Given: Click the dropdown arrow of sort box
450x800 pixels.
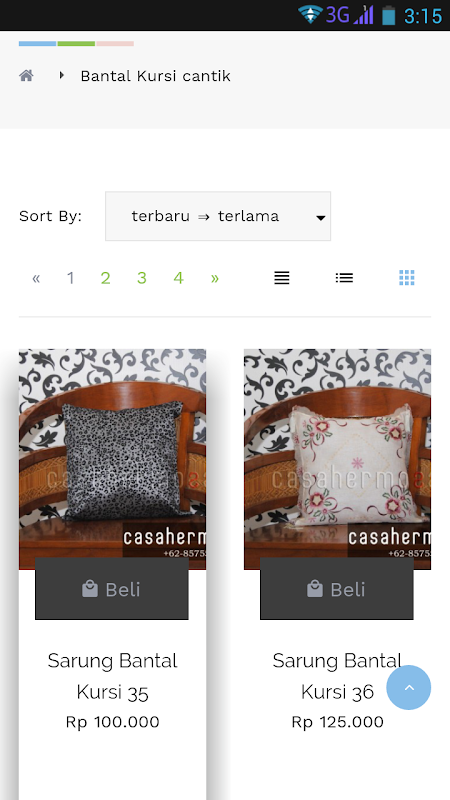Looking at the screenshot, I should coord(320,218).
